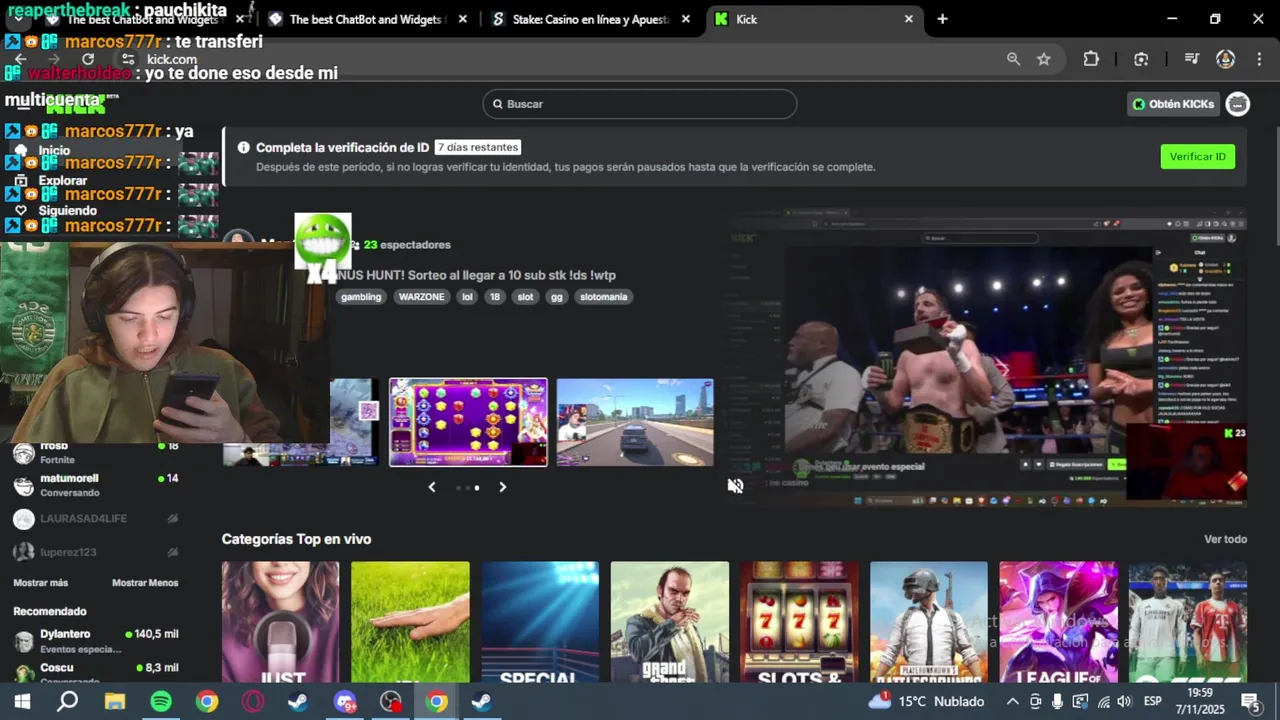Open the Just Chatting category card
The height and width of the screenshot is (720, 1280).
[x=280, y=621]
